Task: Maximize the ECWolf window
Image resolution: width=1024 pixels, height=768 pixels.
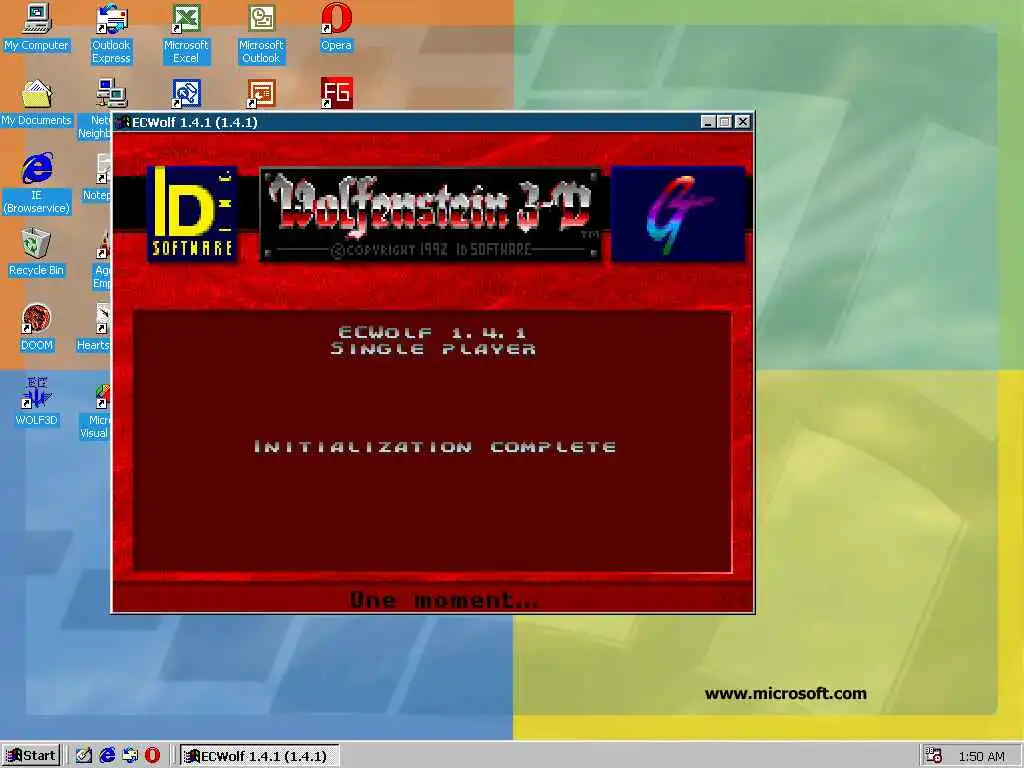Action: click(x=724, y=122)
